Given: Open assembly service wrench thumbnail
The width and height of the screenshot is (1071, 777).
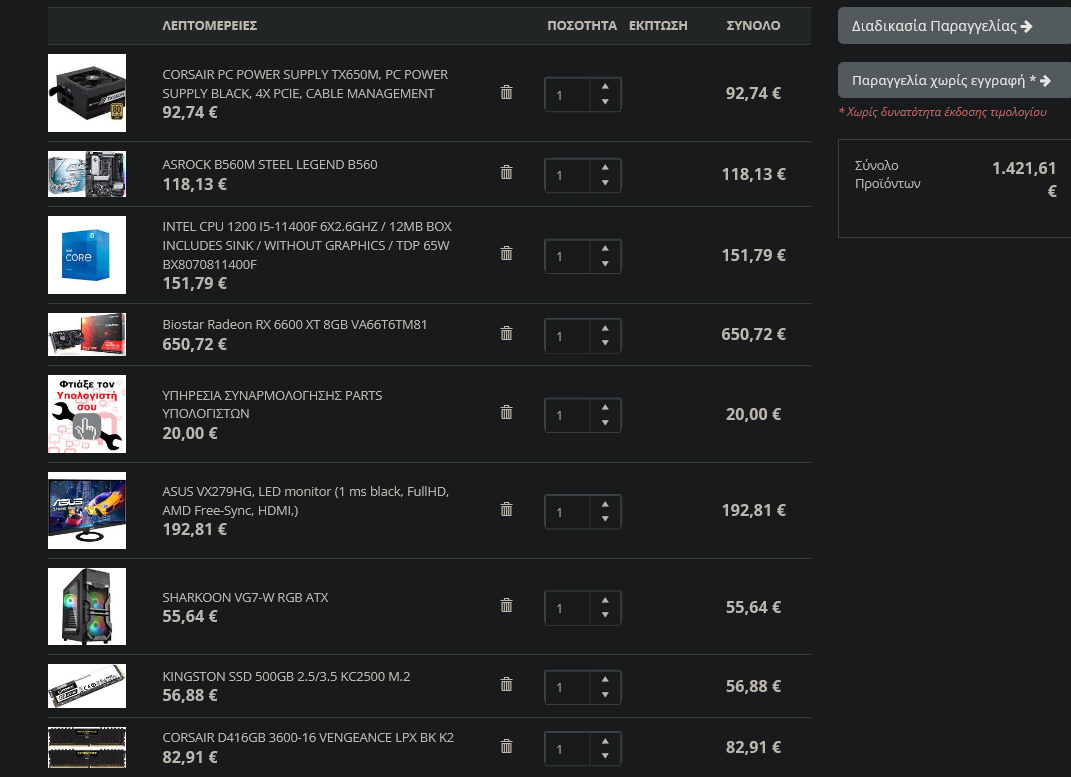Looking at the screenshot, I should [x=87, y=414].
